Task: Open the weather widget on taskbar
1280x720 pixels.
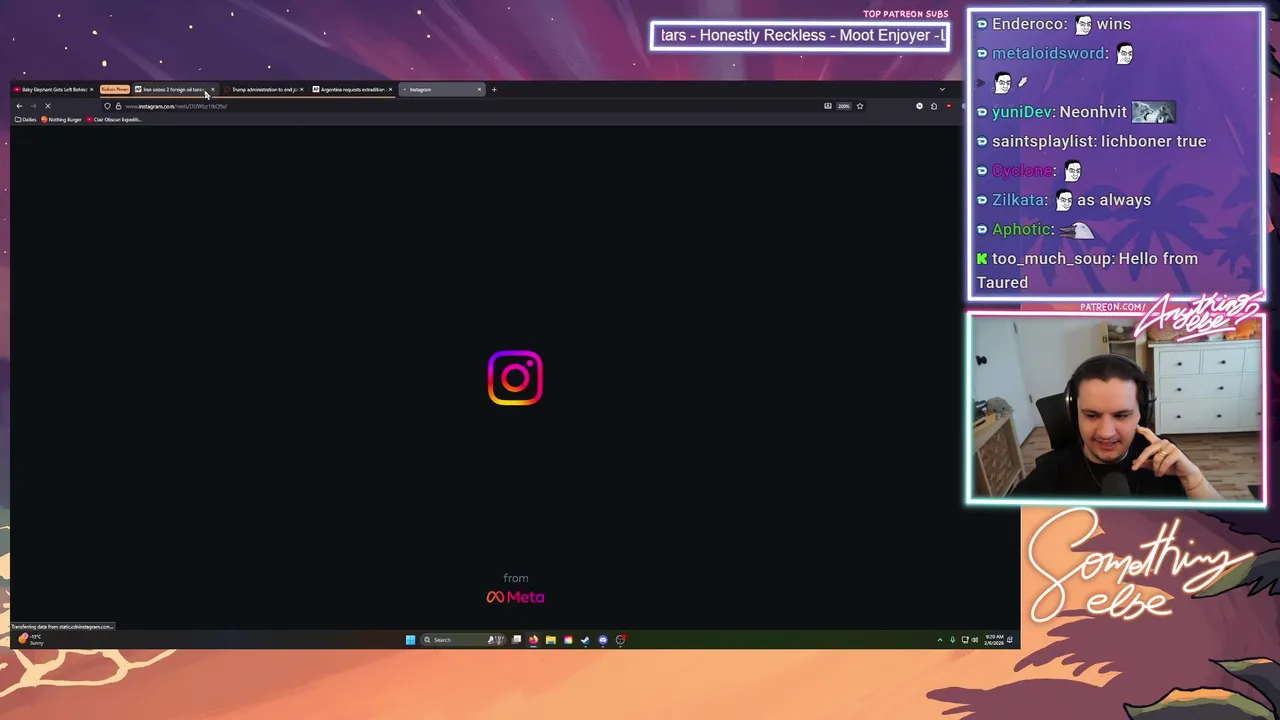Action: [32, 640]
